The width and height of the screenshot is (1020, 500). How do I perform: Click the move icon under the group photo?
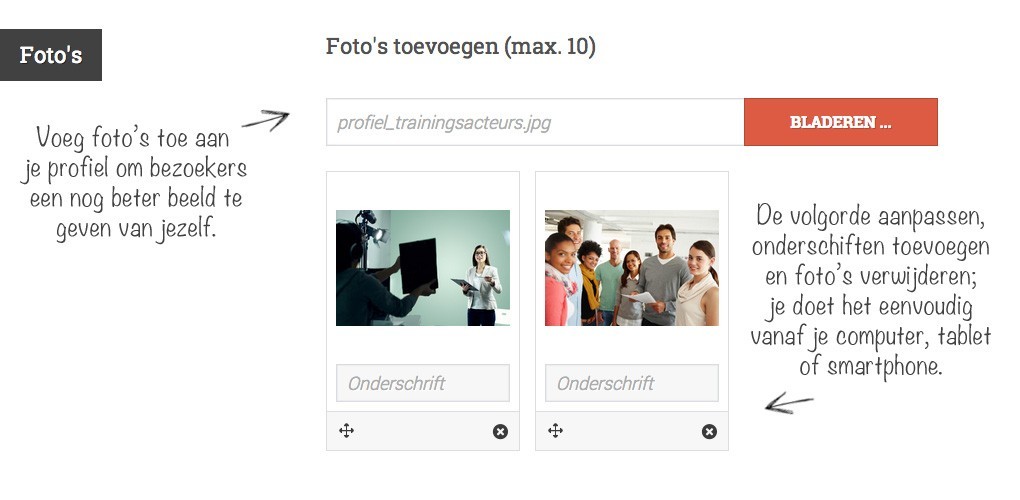coord(556,430)
